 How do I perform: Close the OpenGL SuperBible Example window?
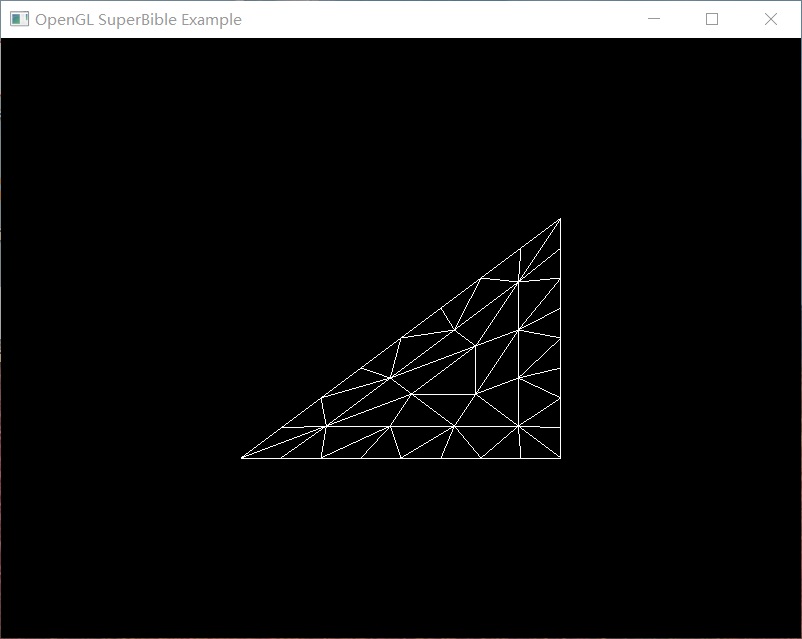[771, 19]
